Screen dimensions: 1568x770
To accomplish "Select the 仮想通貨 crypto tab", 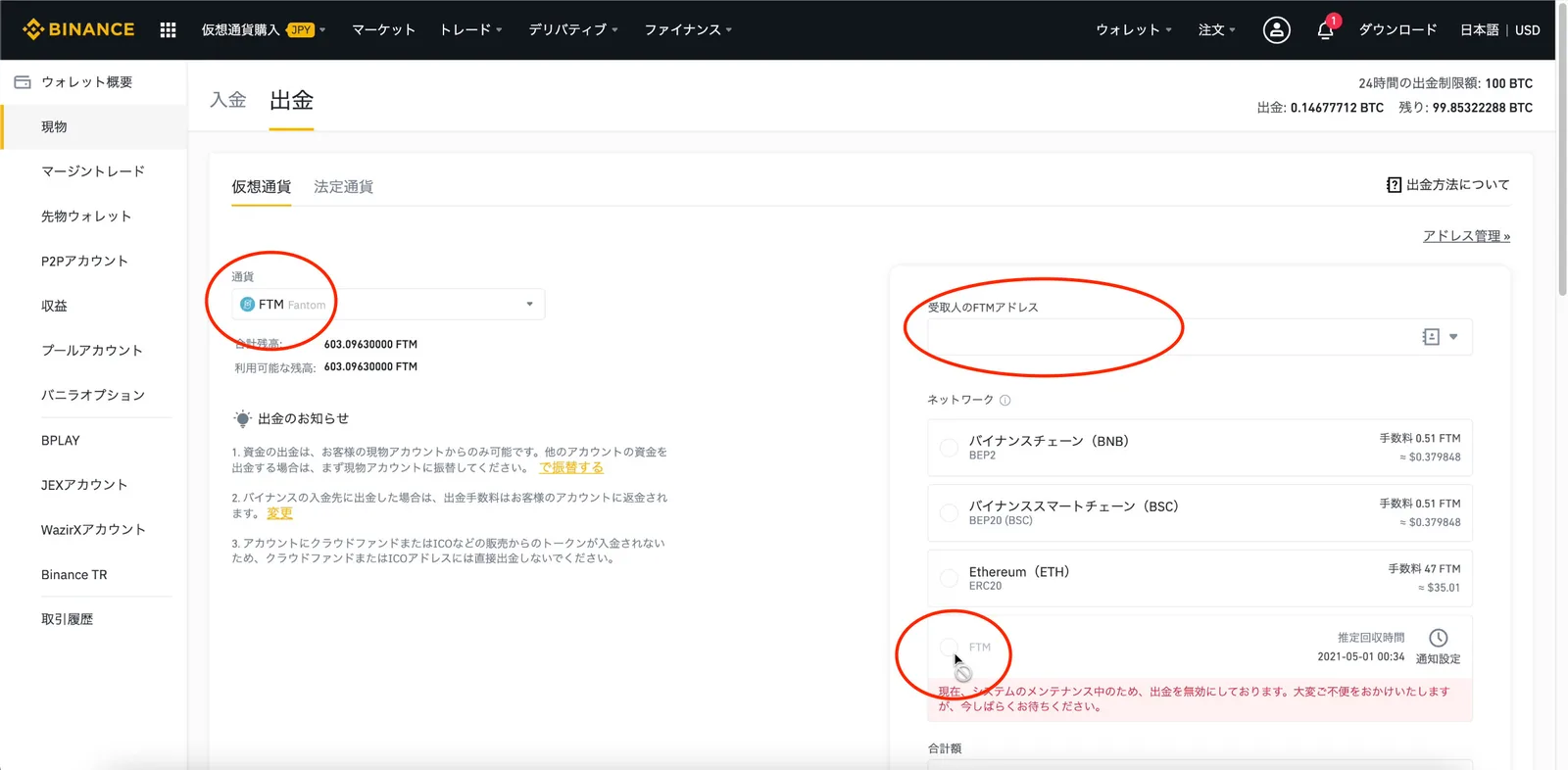I will (262, 187).
